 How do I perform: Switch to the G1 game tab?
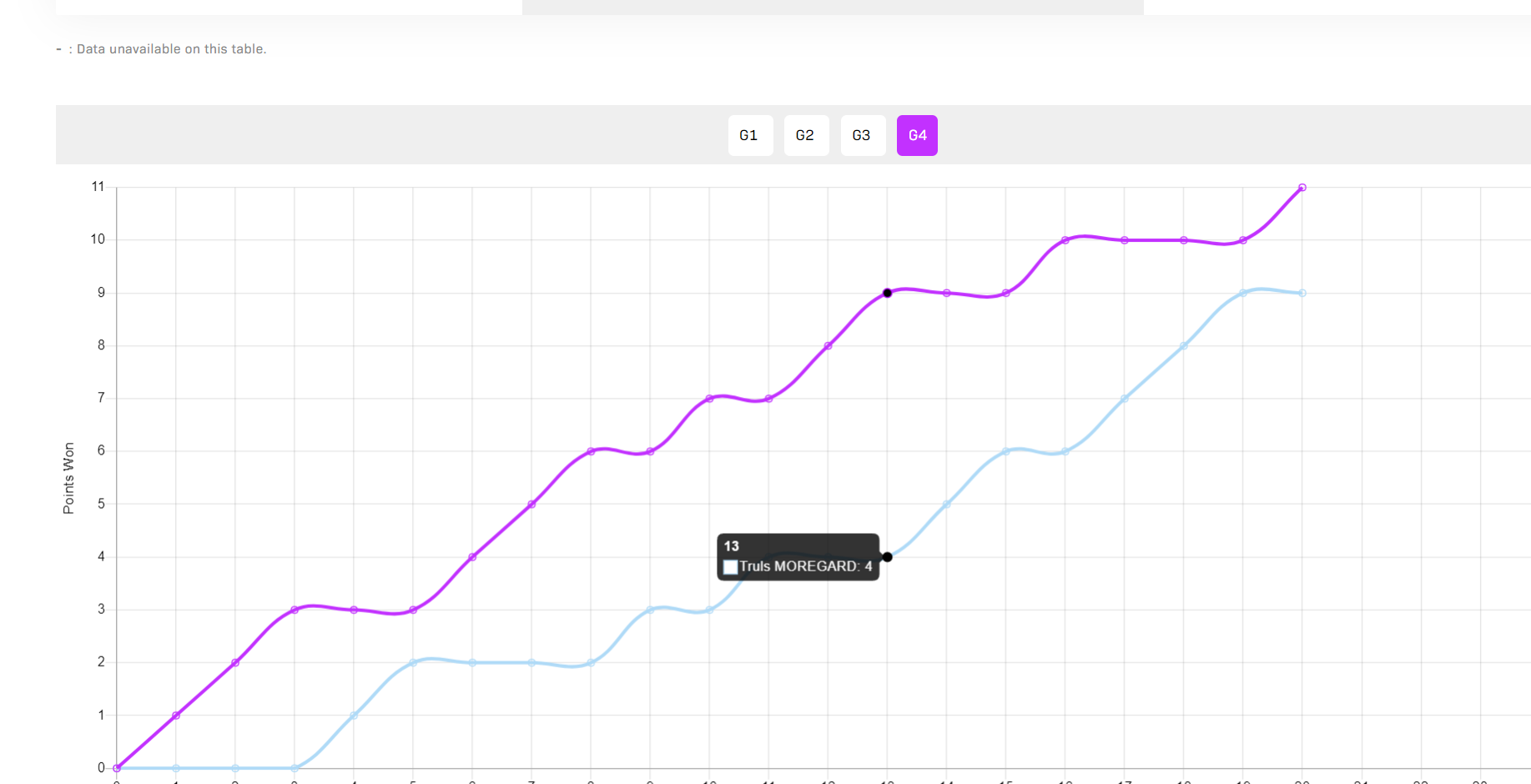pyautogui.click(x=749, y=135)
